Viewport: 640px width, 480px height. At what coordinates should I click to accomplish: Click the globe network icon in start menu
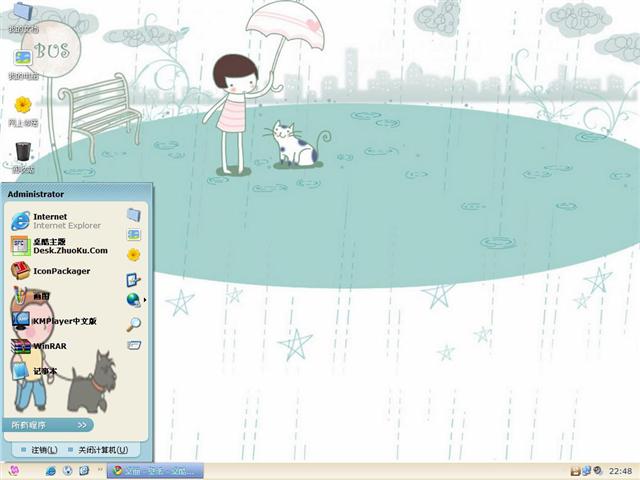[x=133, y=300]
